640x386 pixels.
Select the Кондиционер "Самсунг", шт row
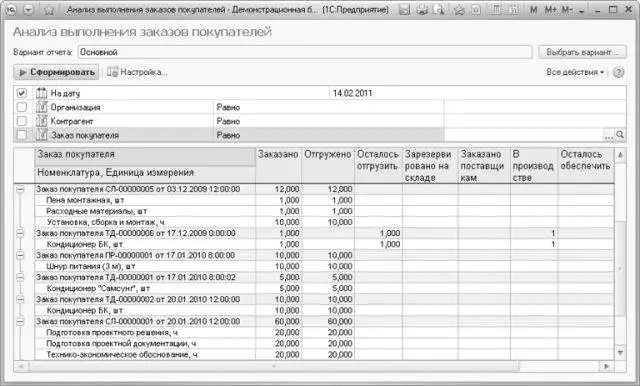coord(324,288)
